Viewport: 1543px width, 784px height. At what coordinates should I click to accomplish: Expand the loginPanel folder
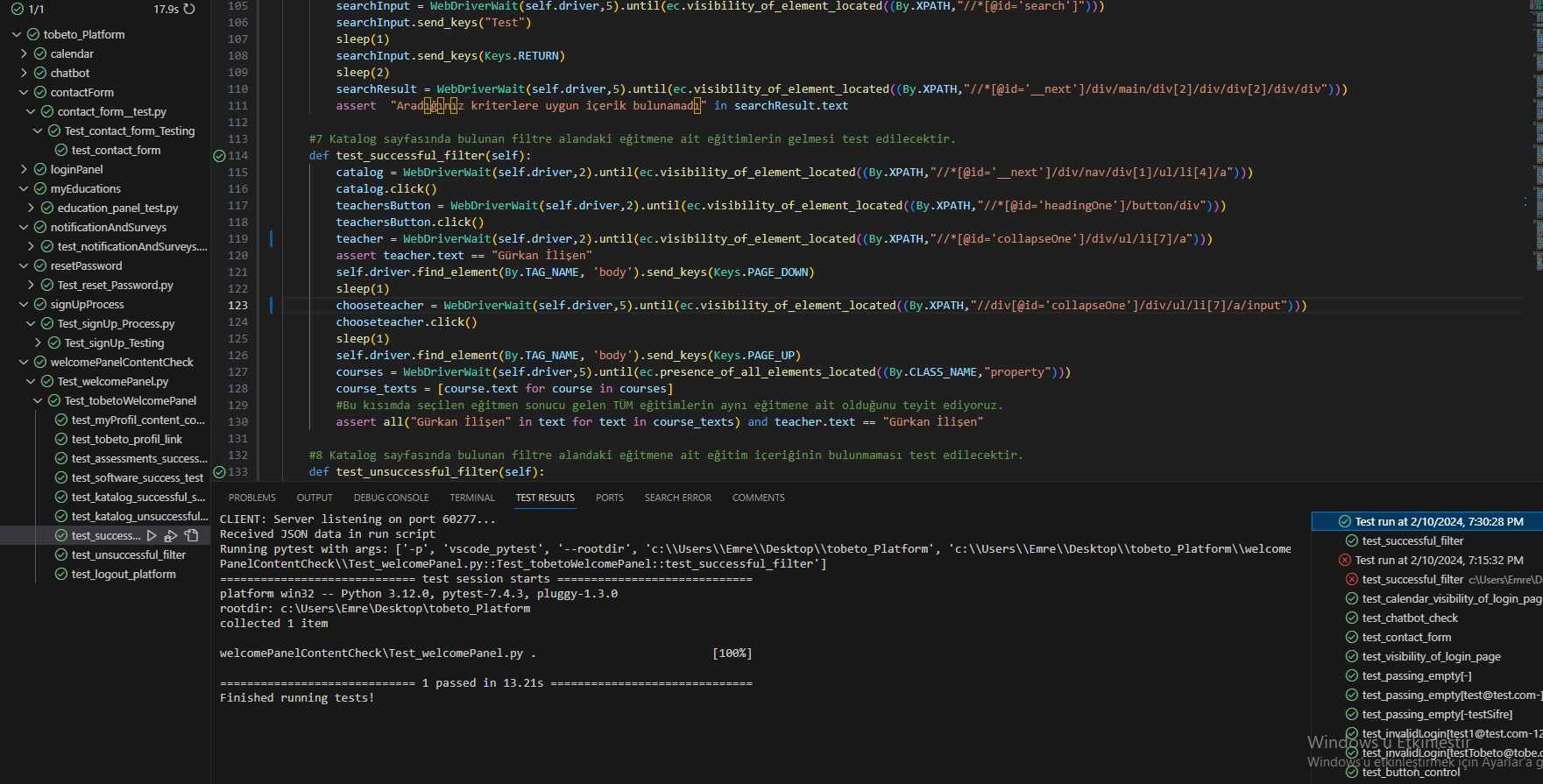[24, 169]
